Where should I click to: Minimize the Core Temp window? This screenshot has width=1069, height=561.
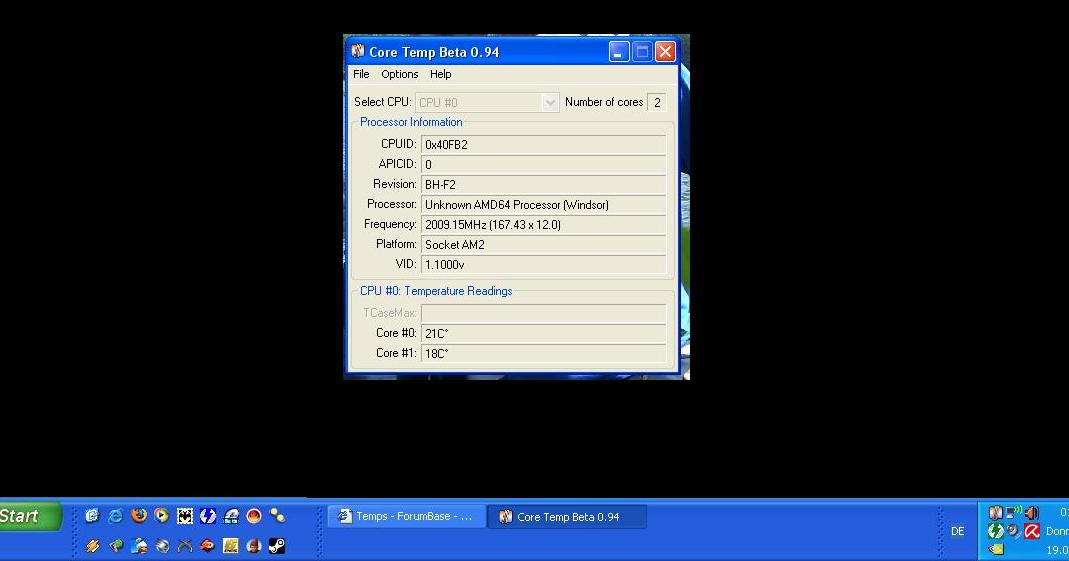click(x=619, y=52)
